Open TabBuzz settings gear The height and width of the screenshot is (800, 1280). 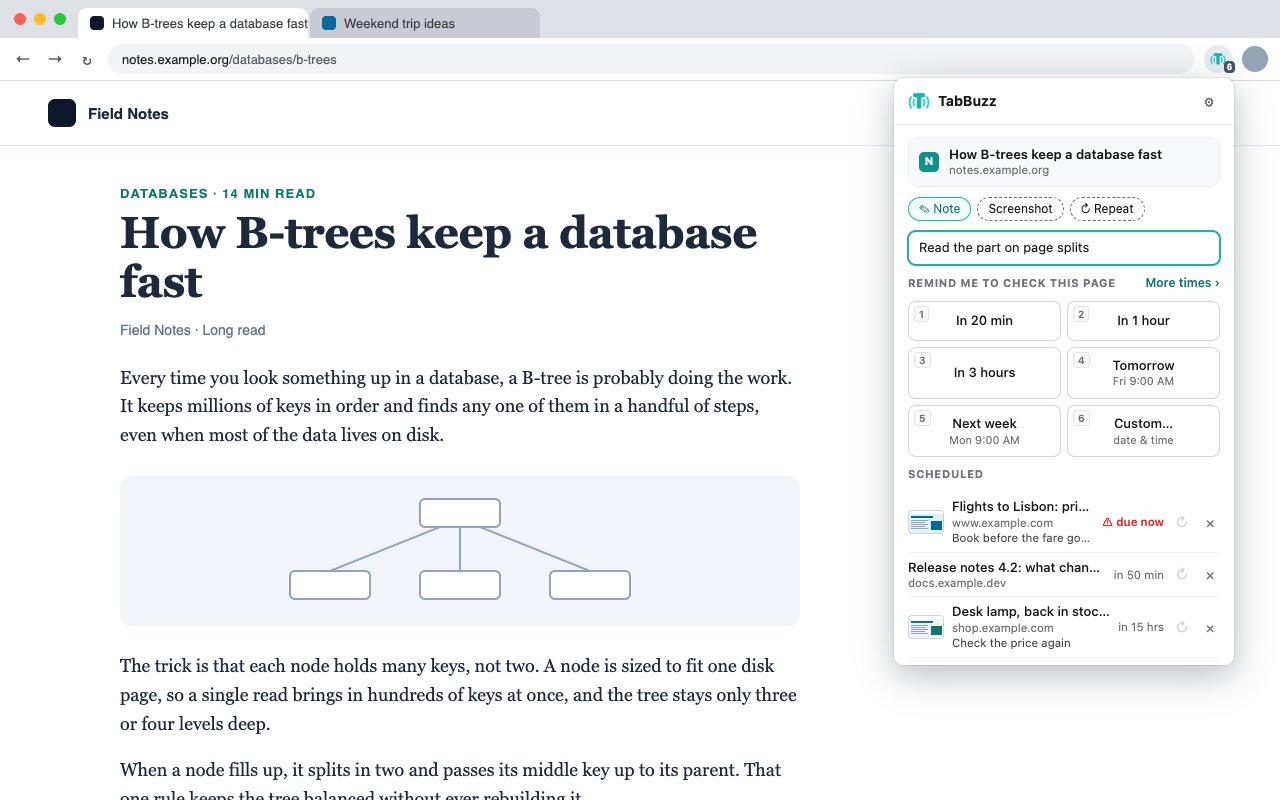[1209, 102]
